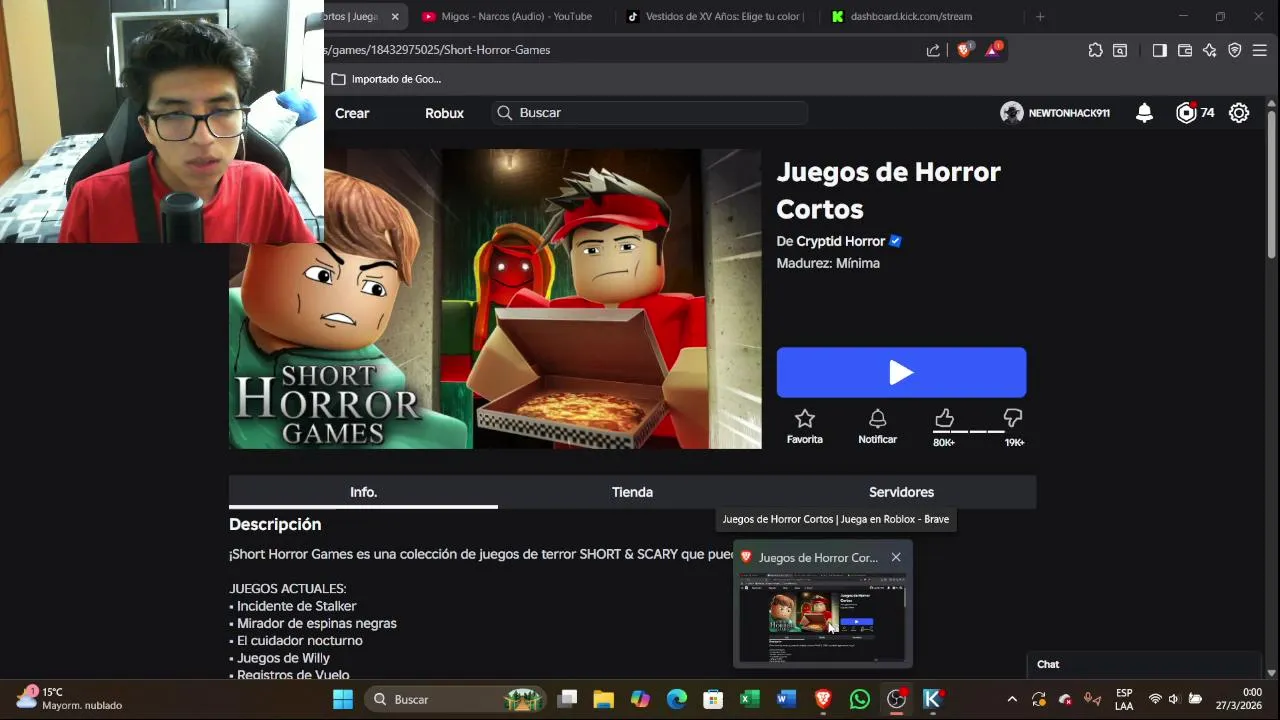Open Brave main hamburger menu
Screen dimensions: 1280x720
click(x=1259, y=50)
